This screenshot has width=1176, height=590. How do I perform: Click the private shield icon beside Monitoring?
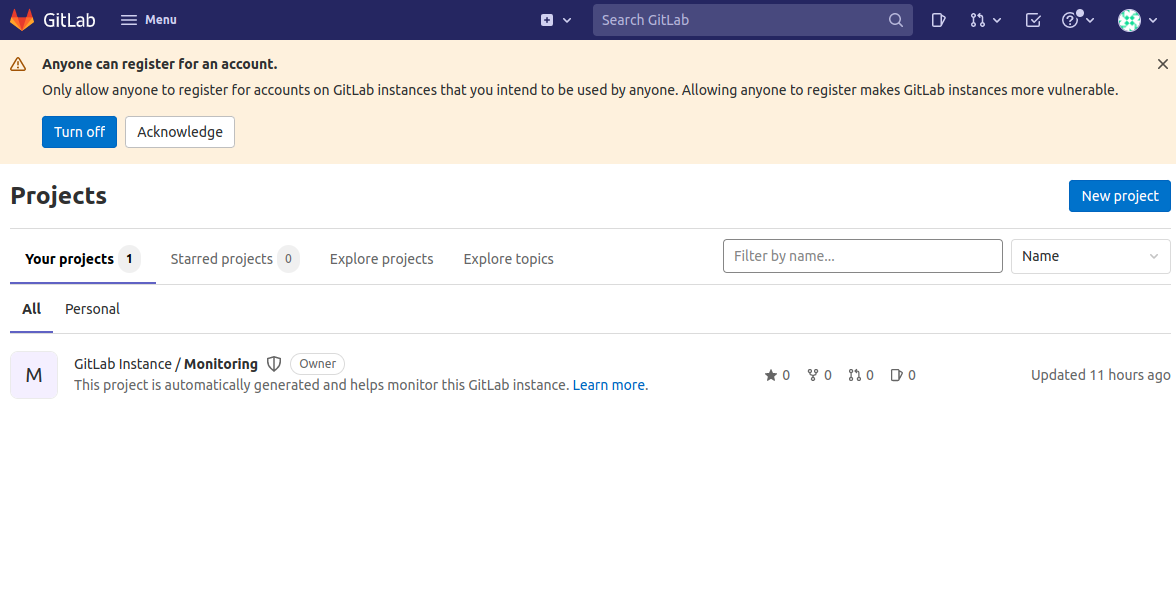coord(274,364)
